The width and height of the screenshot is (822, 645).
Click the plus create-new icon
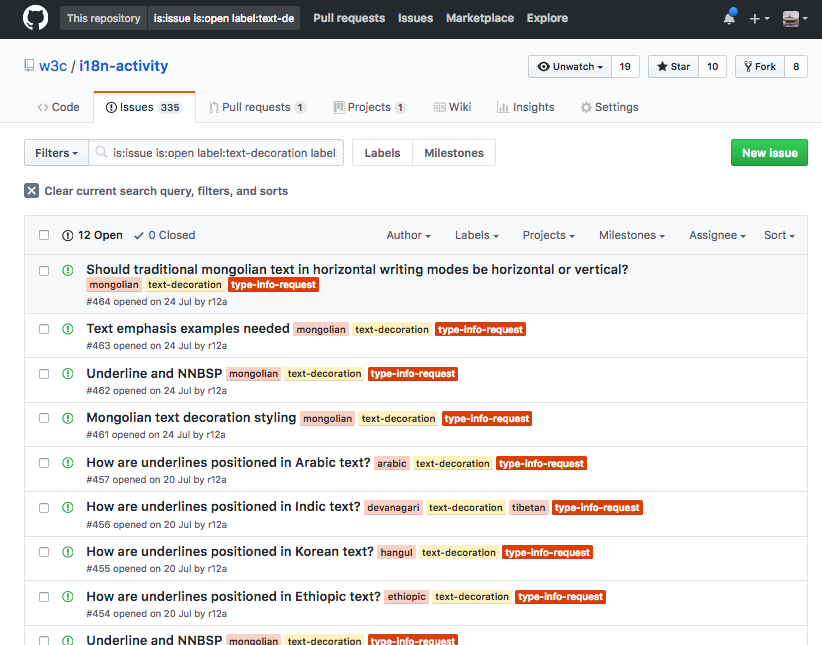click(x=759, y=19)
